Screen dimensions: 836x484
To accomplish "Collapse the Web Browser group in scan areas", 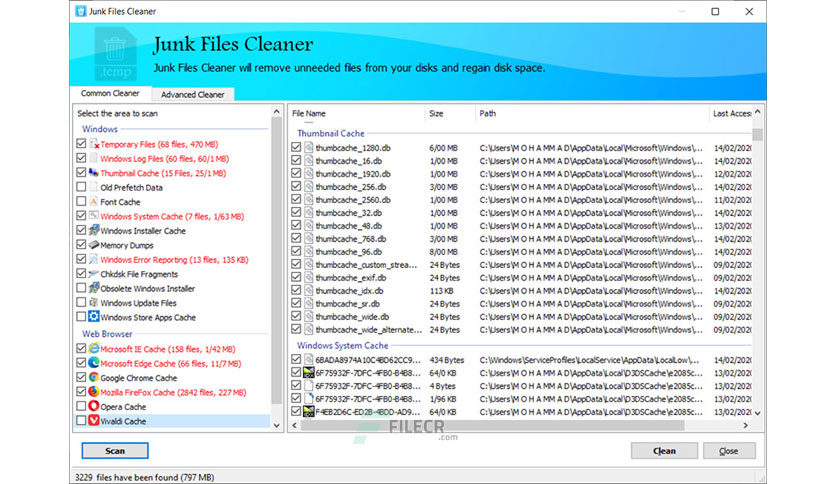I will click(107, 334).
